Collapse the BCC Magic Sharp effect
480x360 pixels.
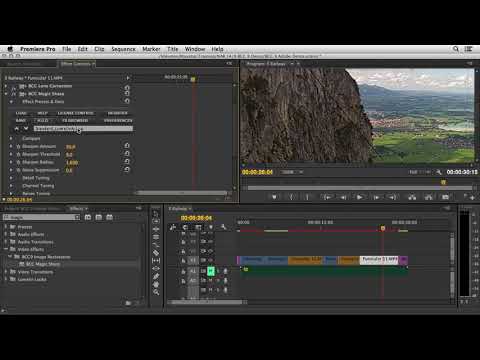6,94
